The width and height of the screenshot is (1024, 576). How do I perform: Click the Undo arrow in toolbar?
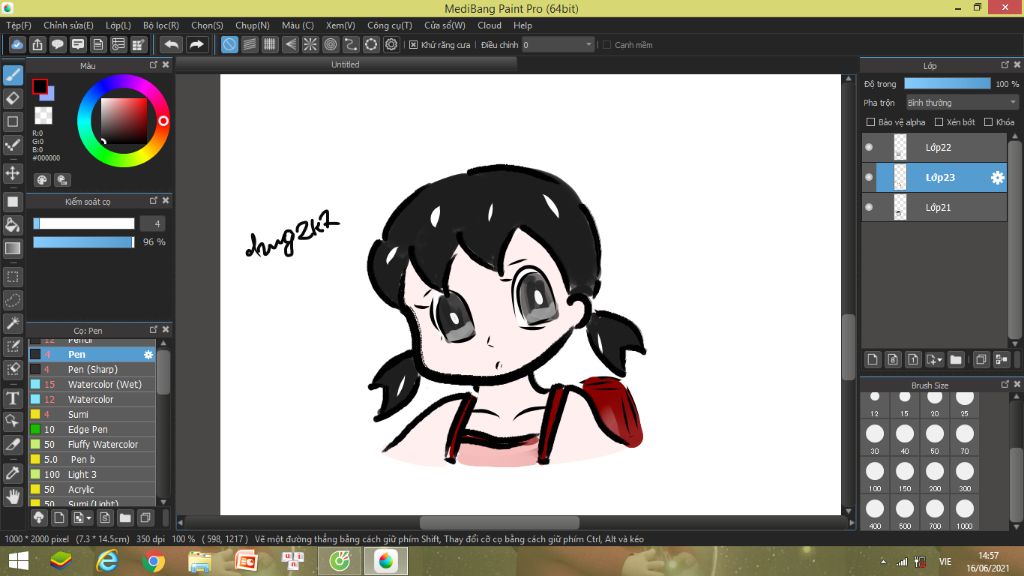(171, 44)
